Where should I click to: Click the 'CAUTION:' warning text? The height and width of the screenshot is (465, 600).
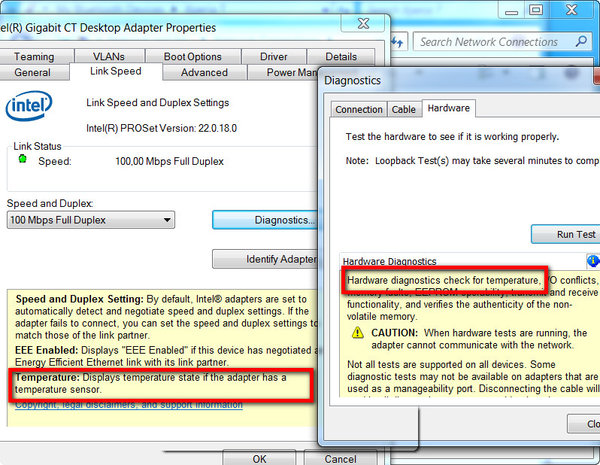[395, 333]
